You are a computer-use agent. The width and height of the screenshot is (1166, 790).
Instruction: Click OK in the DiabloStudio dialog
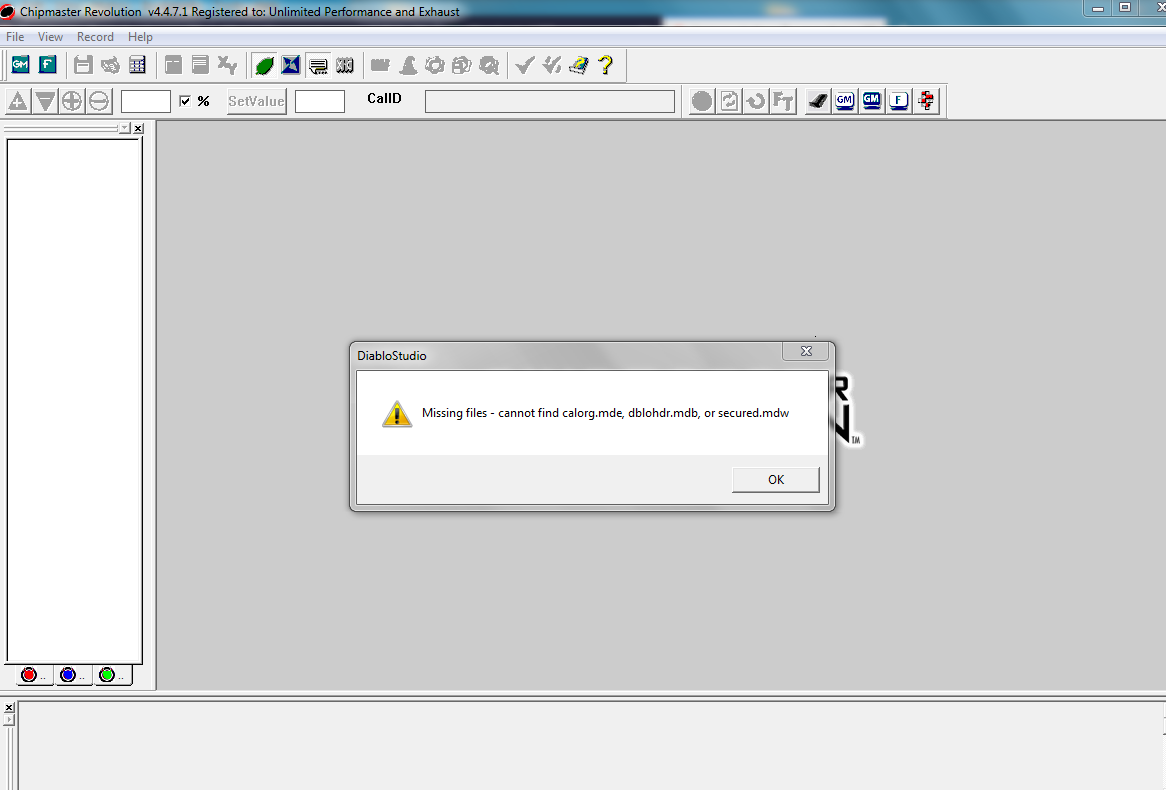click(x=776, y=480)
